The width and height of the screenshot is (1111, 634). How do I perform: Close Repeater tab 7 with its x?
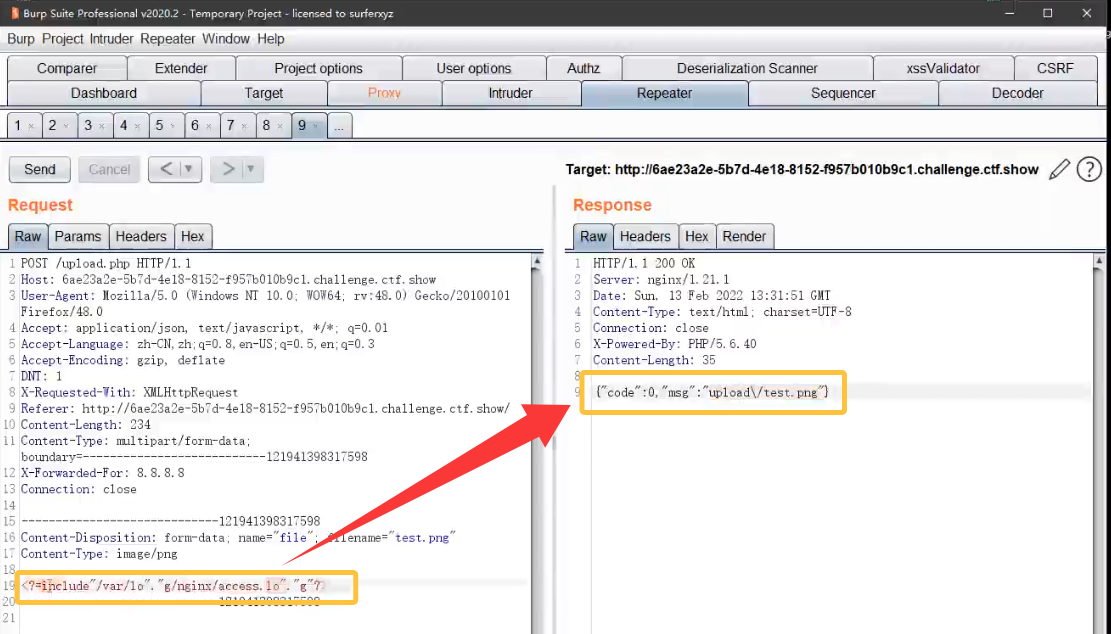pos(244,126)
